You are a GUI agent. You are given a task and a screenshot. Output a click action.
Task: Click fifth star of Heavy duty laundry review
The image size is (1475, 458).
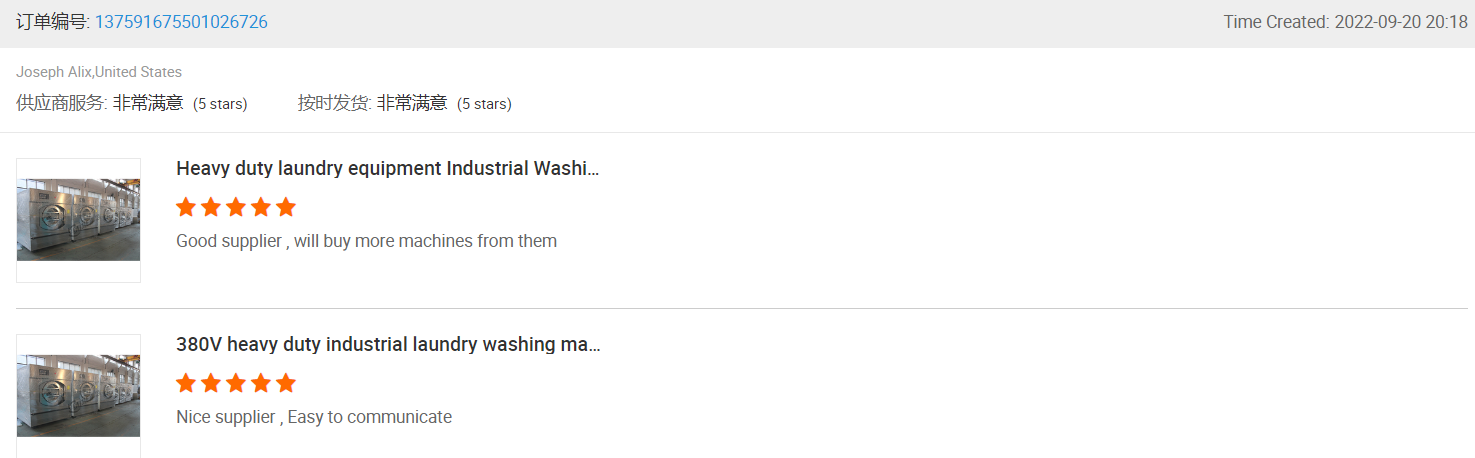[x=286, y=207]
